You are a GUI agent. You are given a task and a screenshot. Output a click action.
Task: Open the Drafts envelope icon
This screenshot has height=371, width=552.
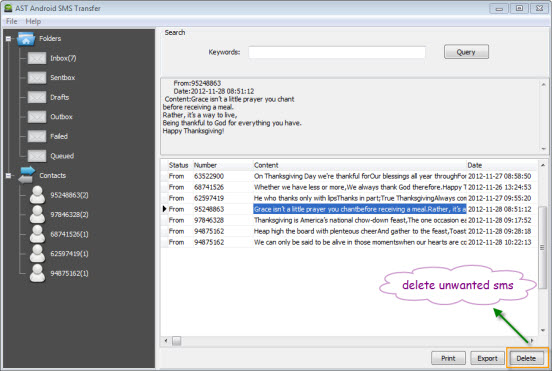(x=37, y=97)
